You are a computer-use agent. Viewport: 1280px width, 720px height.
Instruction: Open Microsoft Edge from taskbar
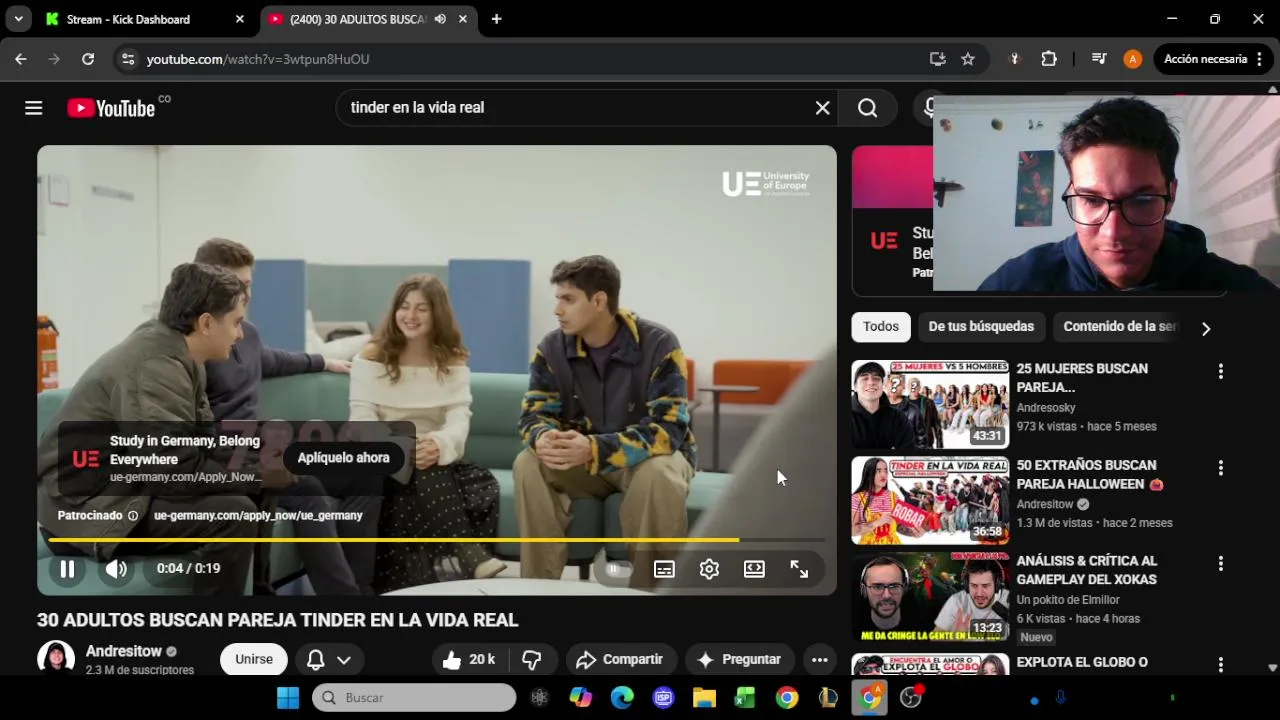point(622,698)
